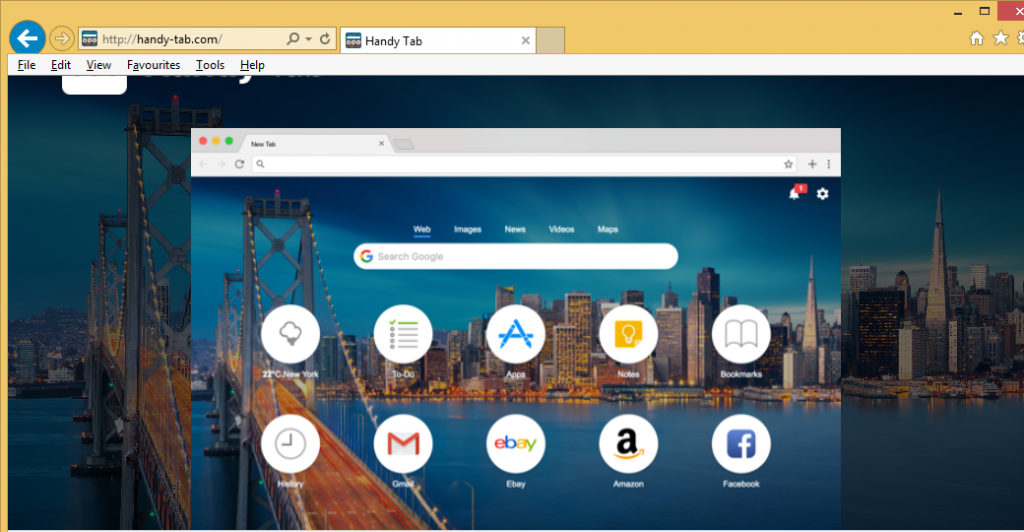Refresh the page in Internet Explorer
The width and height of the screenshot is (1024, 532).
click(x=325, y=39)
